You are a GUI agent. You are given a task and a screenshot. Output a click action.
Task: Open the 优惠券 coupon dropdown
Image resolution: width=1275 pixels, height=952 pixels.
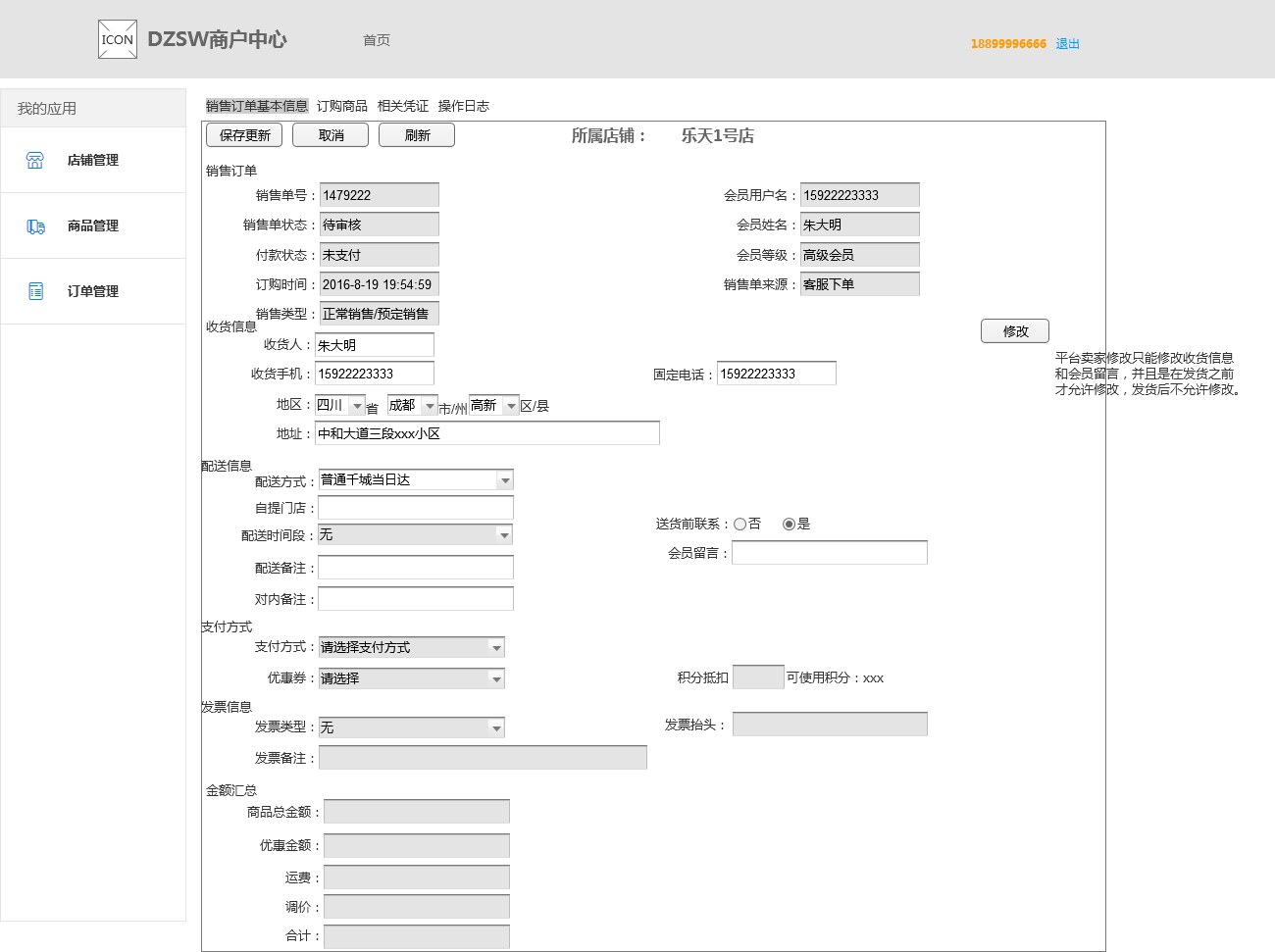click(412, 678)
